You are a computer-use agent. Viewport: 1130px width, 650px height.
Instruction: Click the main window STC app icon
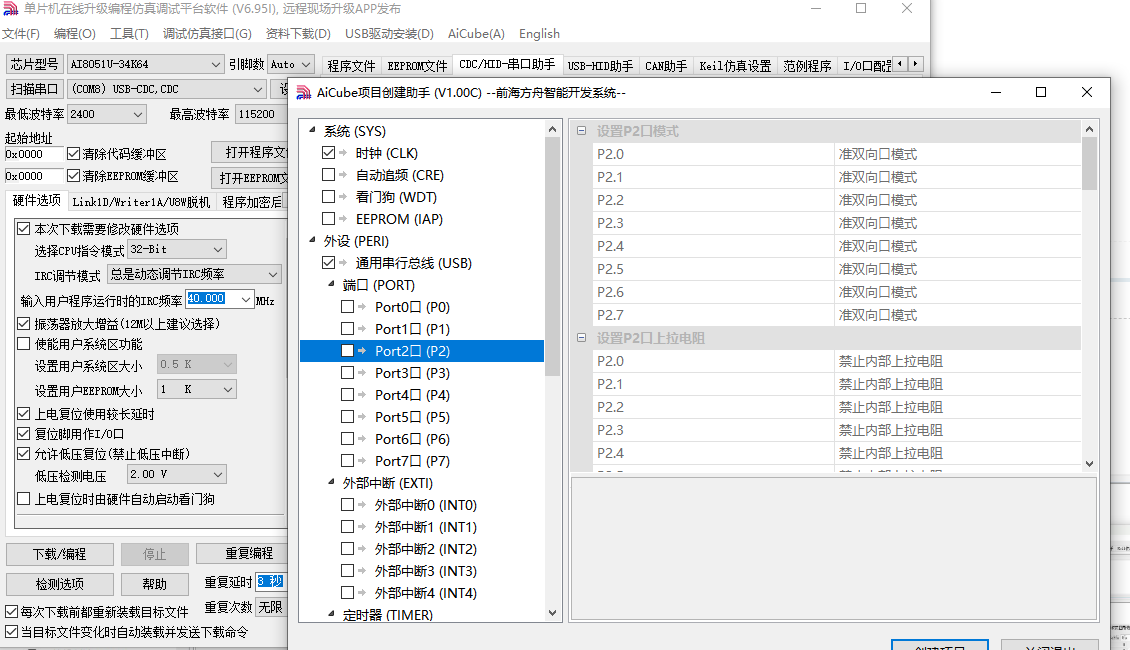point(11,9)
